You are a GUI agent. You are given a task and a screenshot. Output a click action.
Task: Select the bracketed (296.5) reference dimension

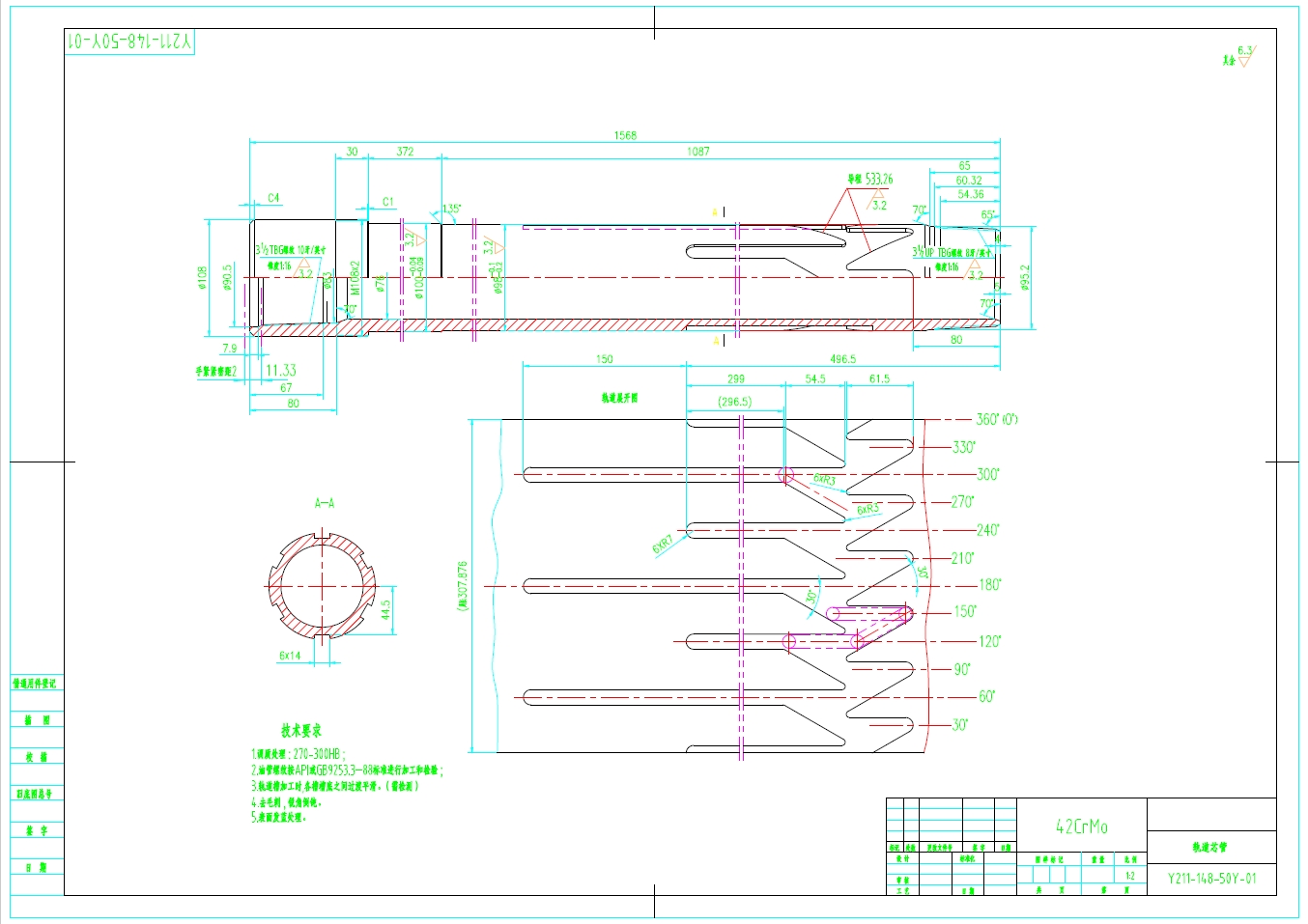click(735, 402)
